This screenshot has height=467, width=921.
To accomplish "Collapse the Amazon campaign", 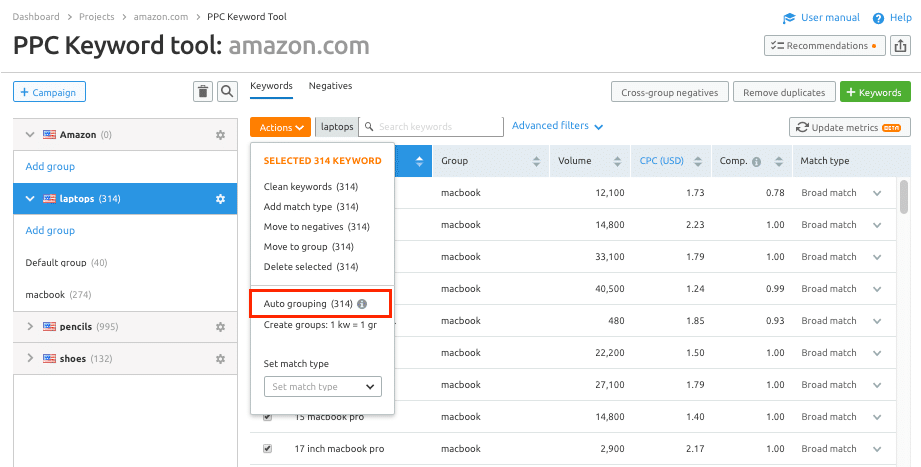I will tap(30, 135).
